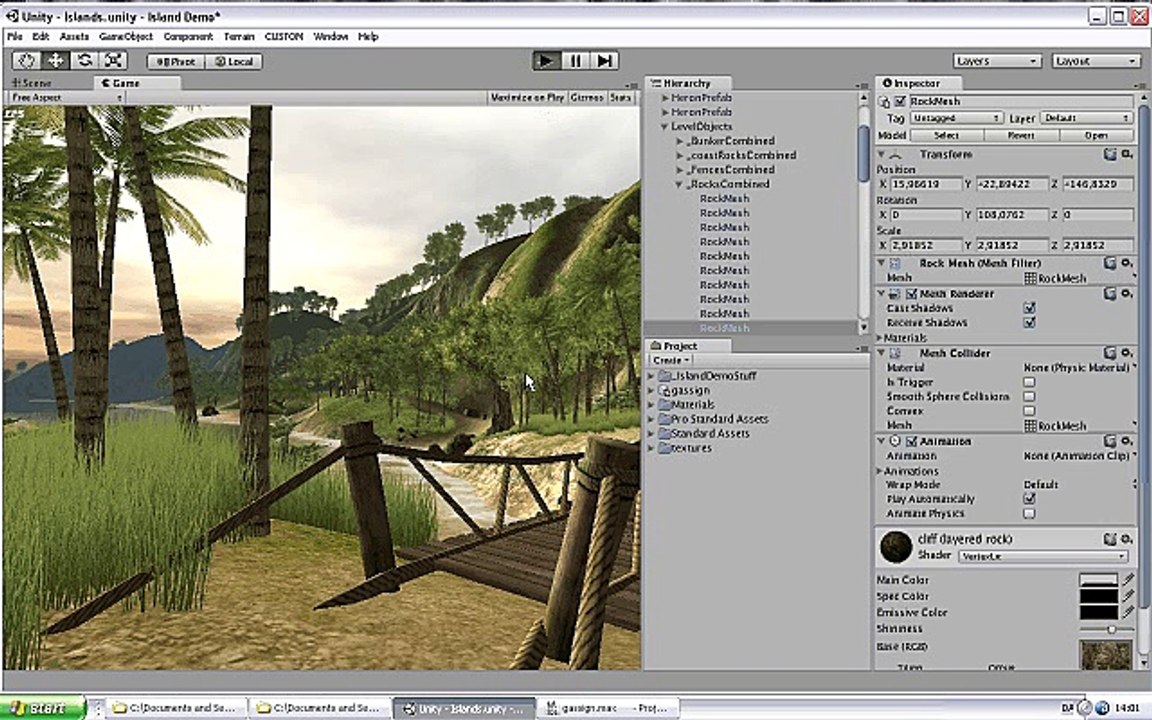This screenshot has width=1152, height=720.
Task: Select the Move tool in toolbar
Action: pos(55,61)
